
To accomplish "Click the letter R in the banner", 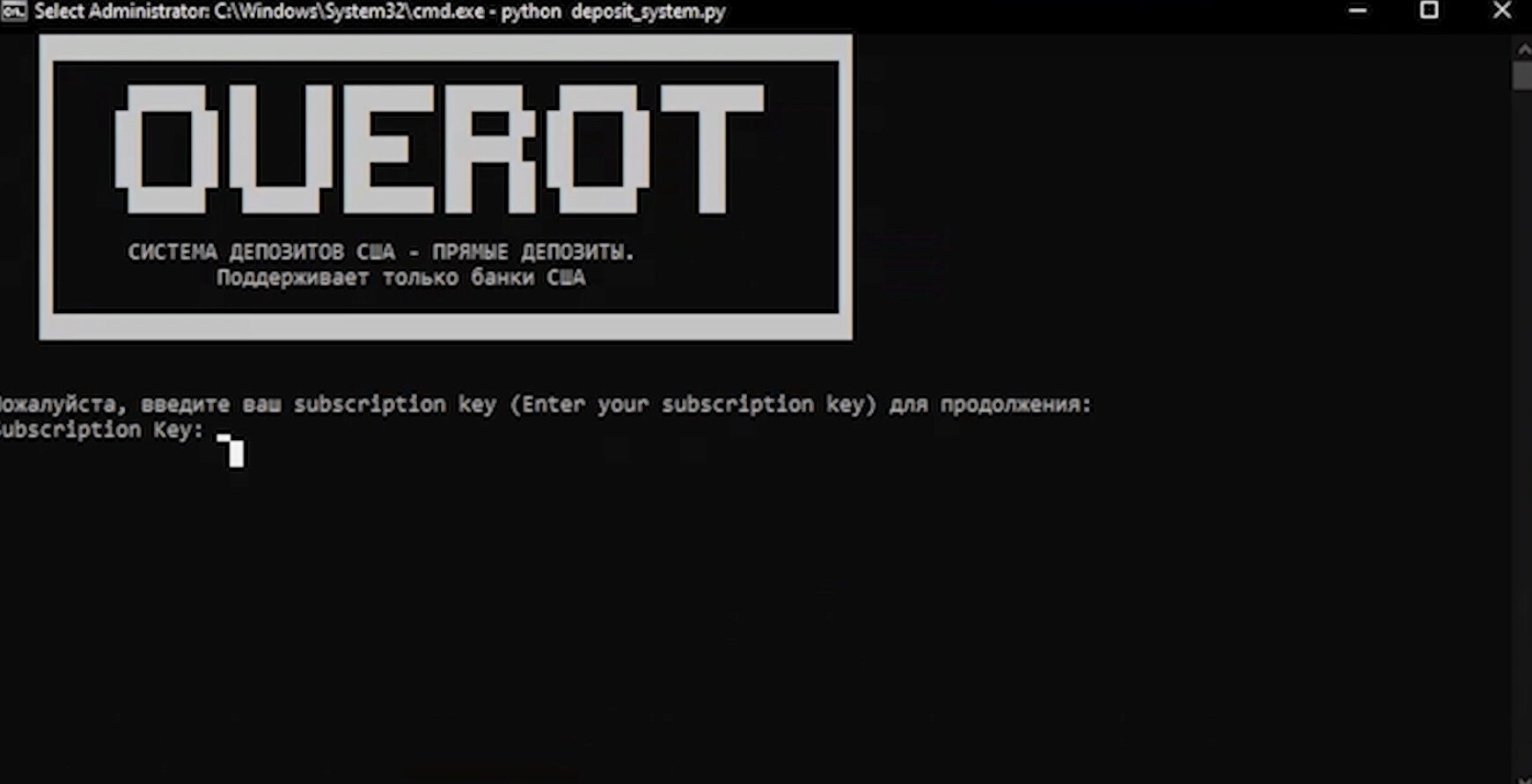I will [x=491, y=149].
